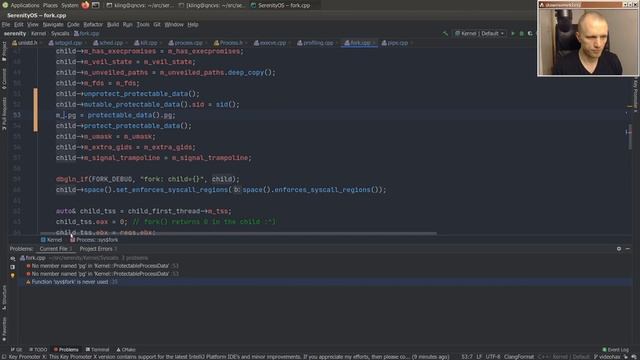Open the Firefox launcher in the top panel
This screenshot has width=640, height=360.
click(85, 5)
